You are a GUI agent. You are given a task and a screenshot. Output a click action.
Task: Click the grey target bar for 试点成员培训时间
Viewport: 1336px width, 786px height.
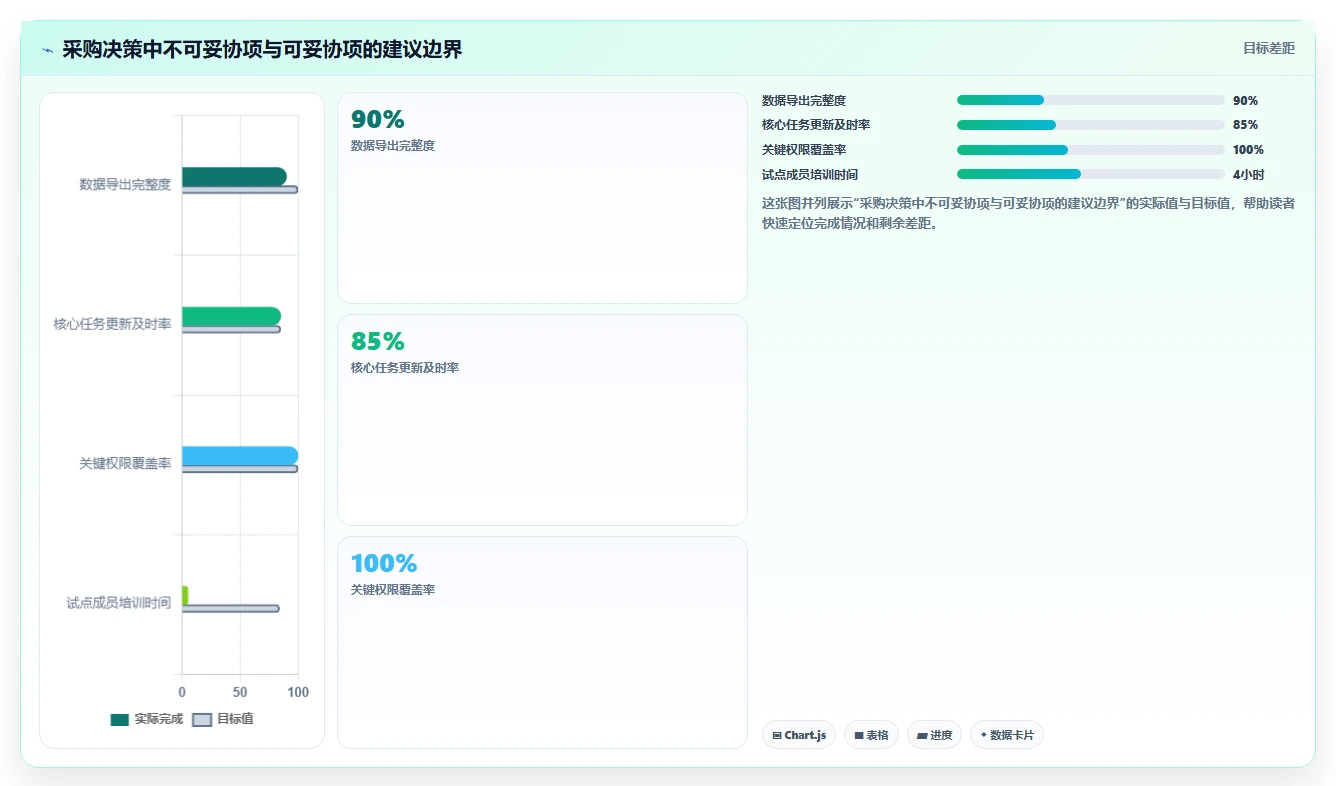click(231, 608)
